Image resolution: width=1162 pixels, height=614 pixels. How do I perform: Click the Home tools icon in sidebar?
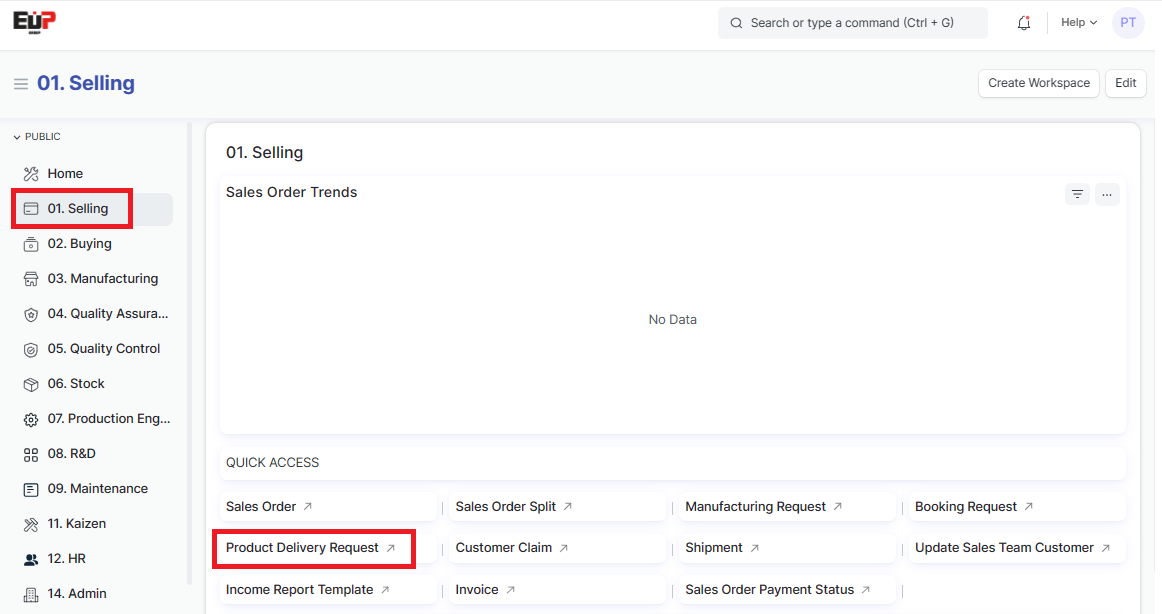(31, 174)
